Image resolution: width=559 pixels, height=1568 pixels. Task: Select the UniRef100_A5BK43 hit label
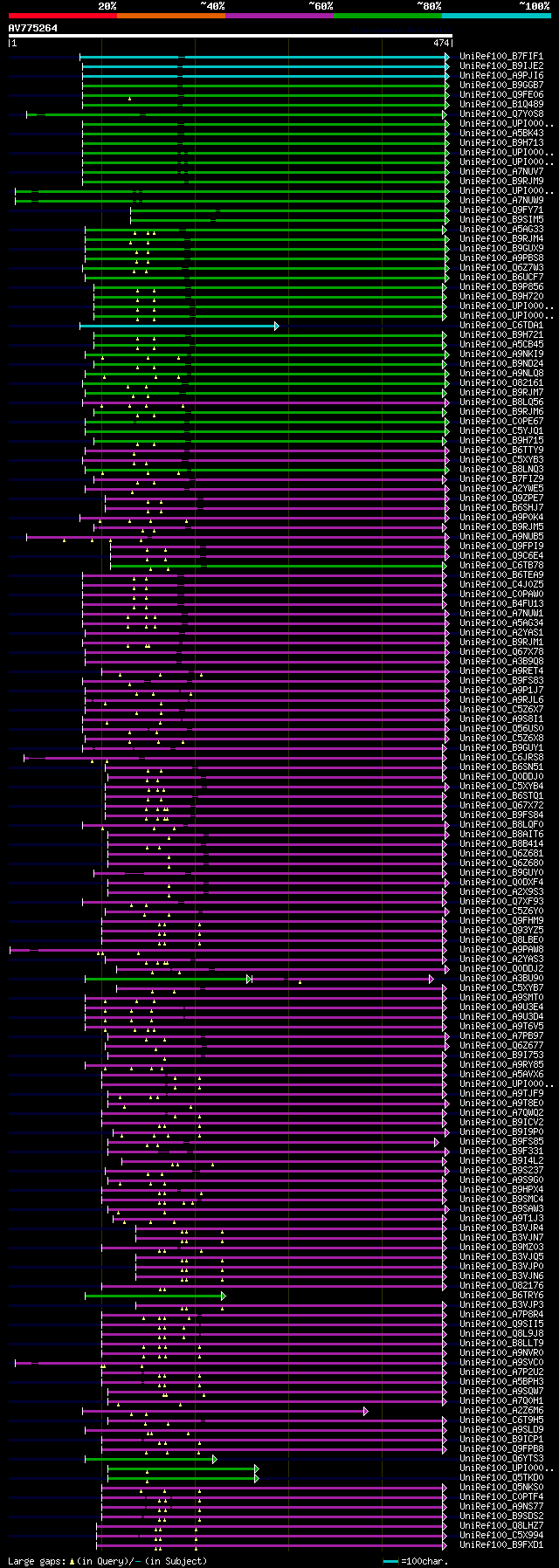tap(501, 134)
